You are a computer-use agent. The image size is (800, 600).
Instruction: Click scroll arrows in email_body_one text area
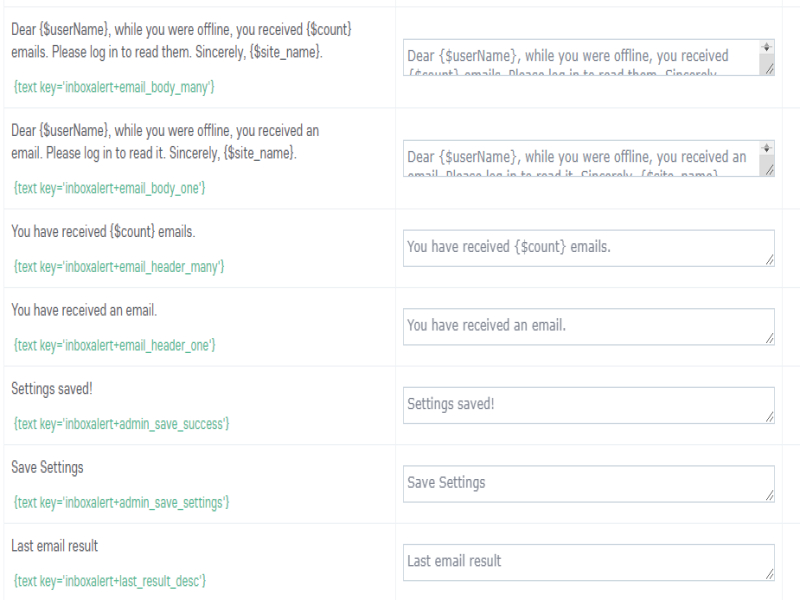(x=767, y=147)
